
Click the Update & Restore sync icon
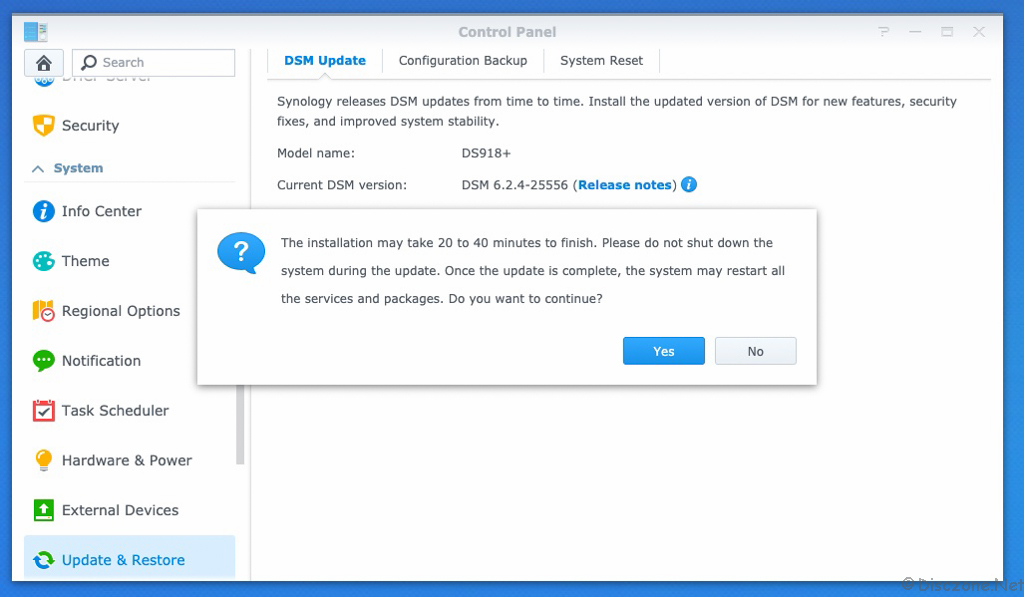44,560
